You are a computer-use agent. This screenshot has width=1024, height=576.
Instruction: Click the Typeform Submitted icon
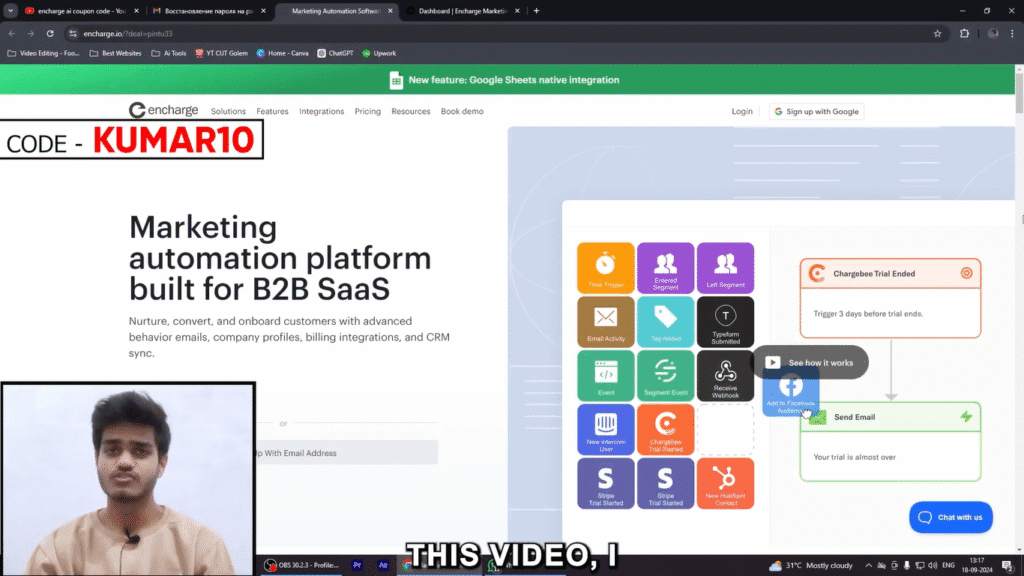pos(725,321)
